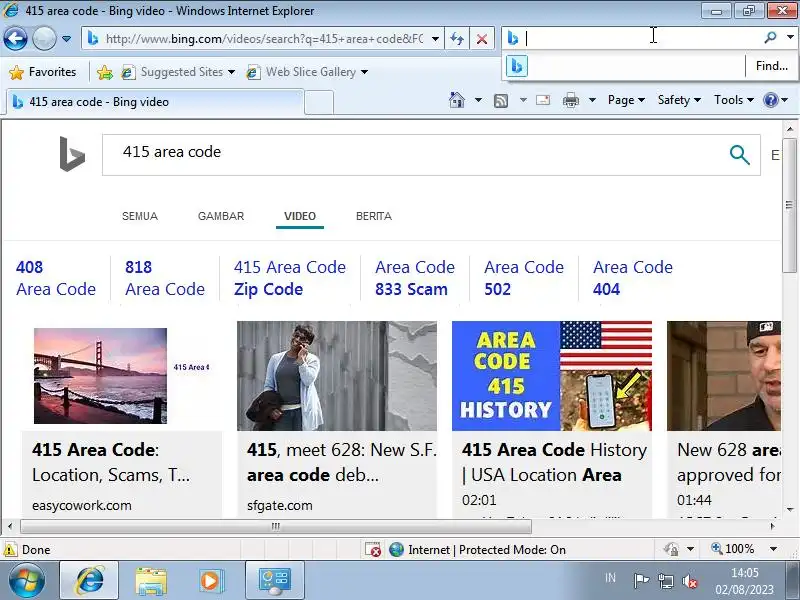Go back with the browser Back arrow
Image resolution: width=800 pixels, height=600 pixels.
(x=15, y=38)
